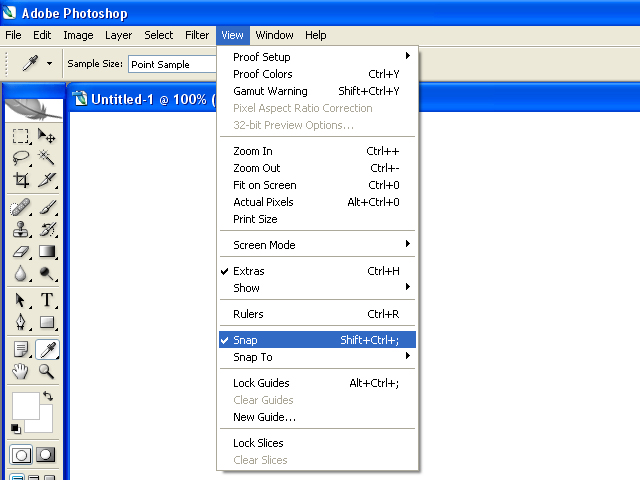640x480 pixels.
Task: Select the Move tool
Action: point(46,136)
